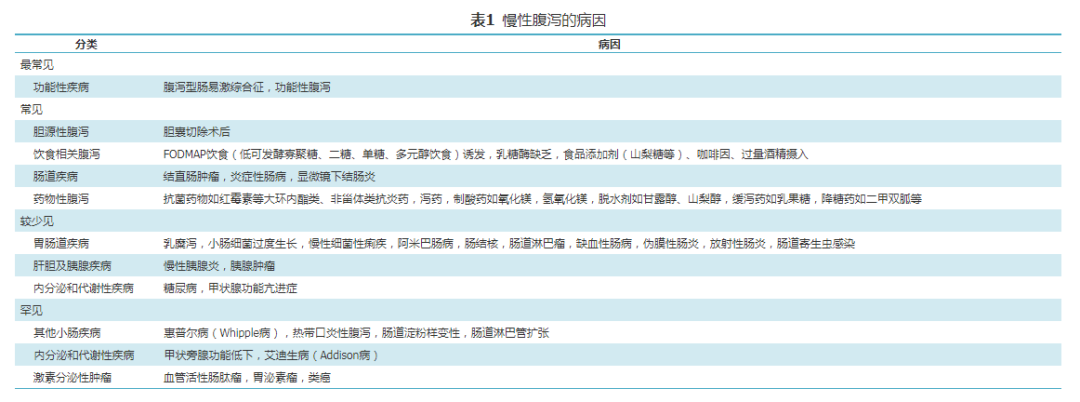Select the 病因 column header
Viewport: 1080px width, 402px height.
coord(609,45)
